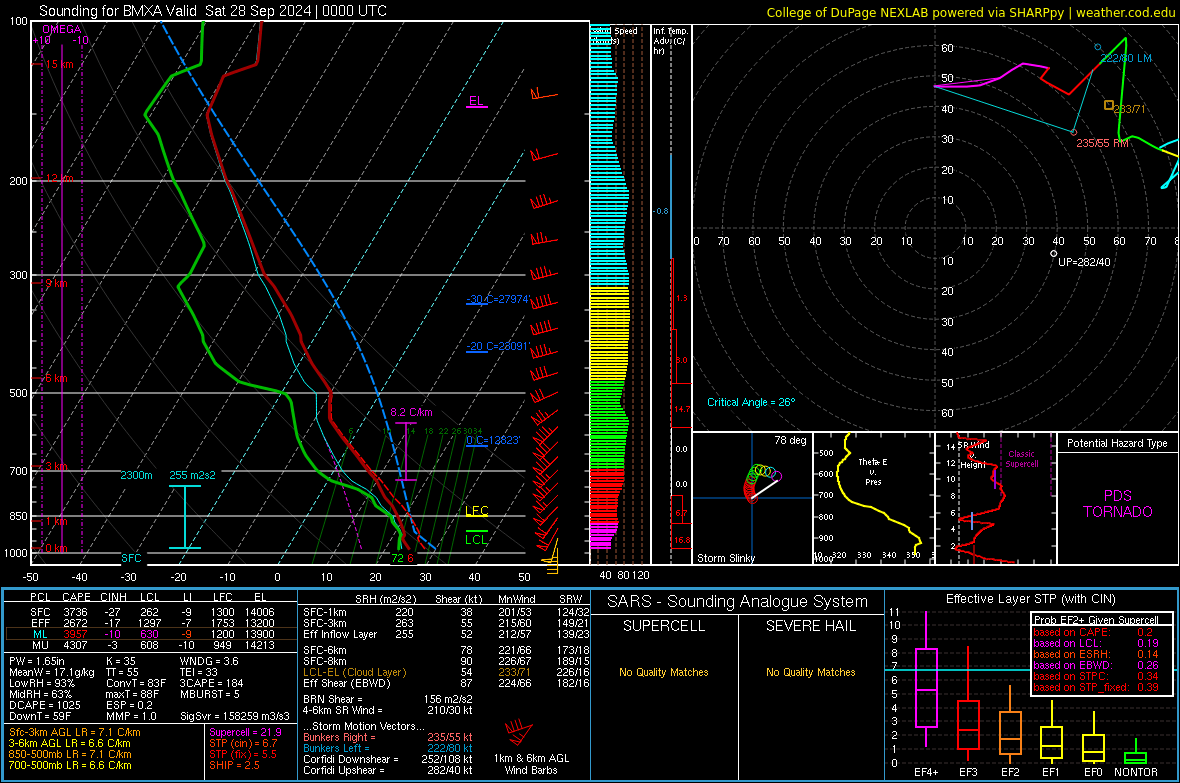Viewport: 1180px width, 783px height.
Task: Click the 'Prob EF2+ Given Supercell' heading
Action: (x=1096, y=620)
